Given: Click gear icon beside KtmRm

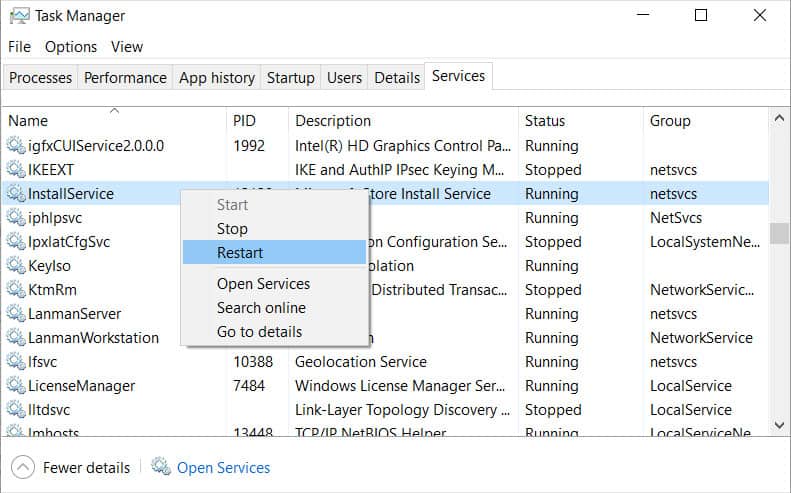Looking at the screenshot, I should click(16, 290).
